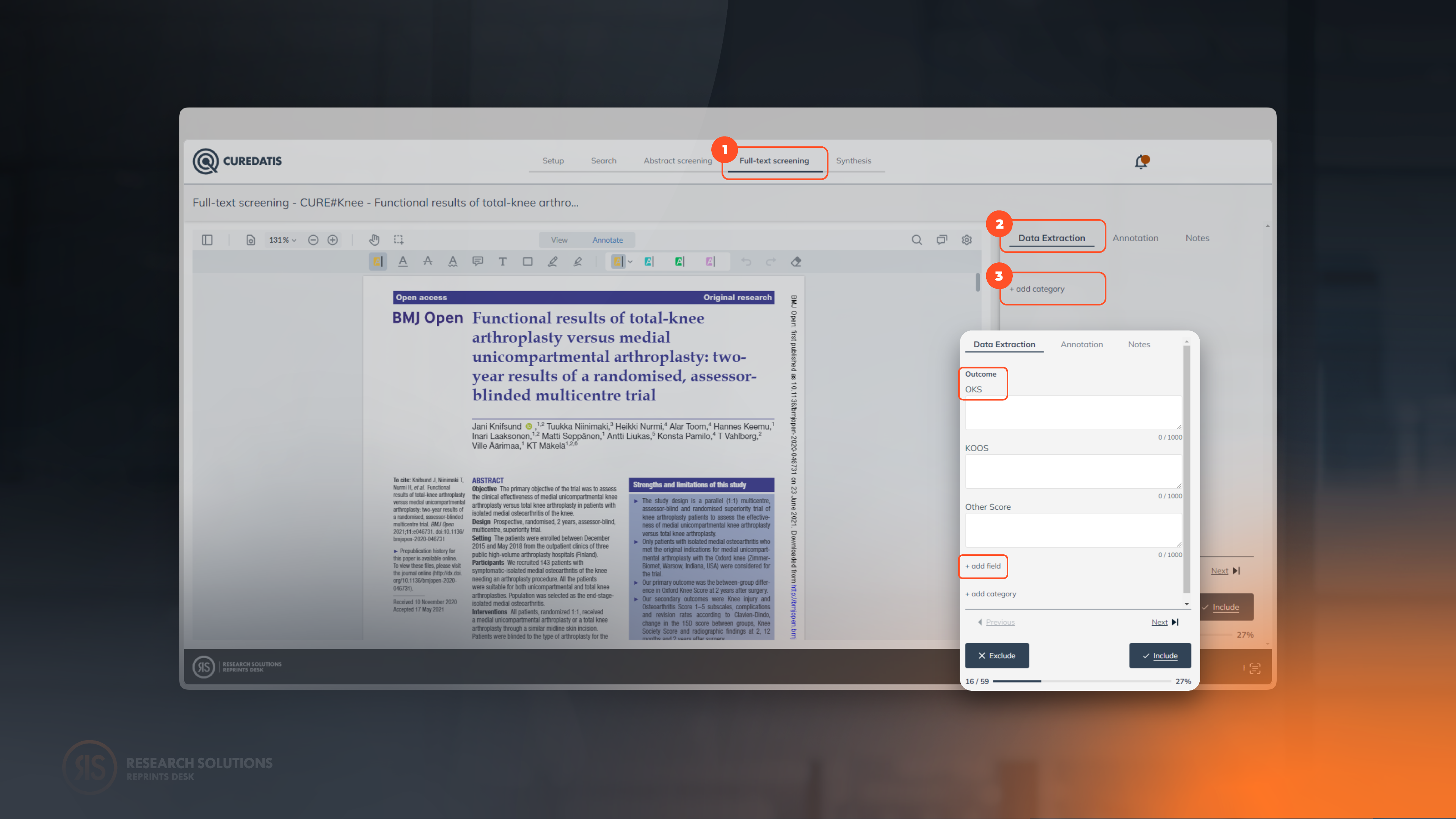Image resolution: width=1456 pixels, height=819 pixels.
Task: Open the 131% zoom level dropdown
Action: [282, 240]
